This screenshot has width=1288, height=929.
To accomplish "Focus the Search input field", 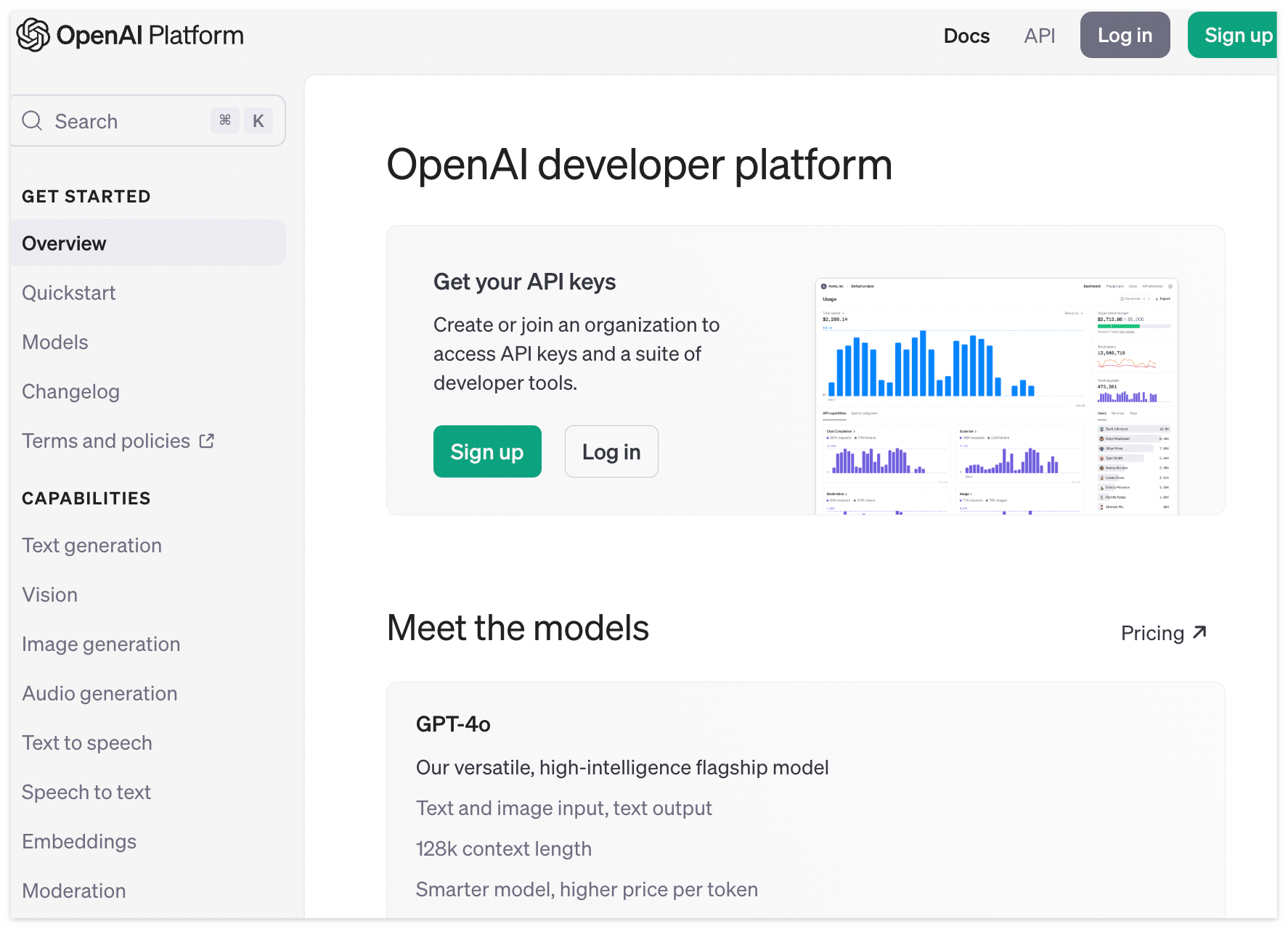I will (148, 120).
